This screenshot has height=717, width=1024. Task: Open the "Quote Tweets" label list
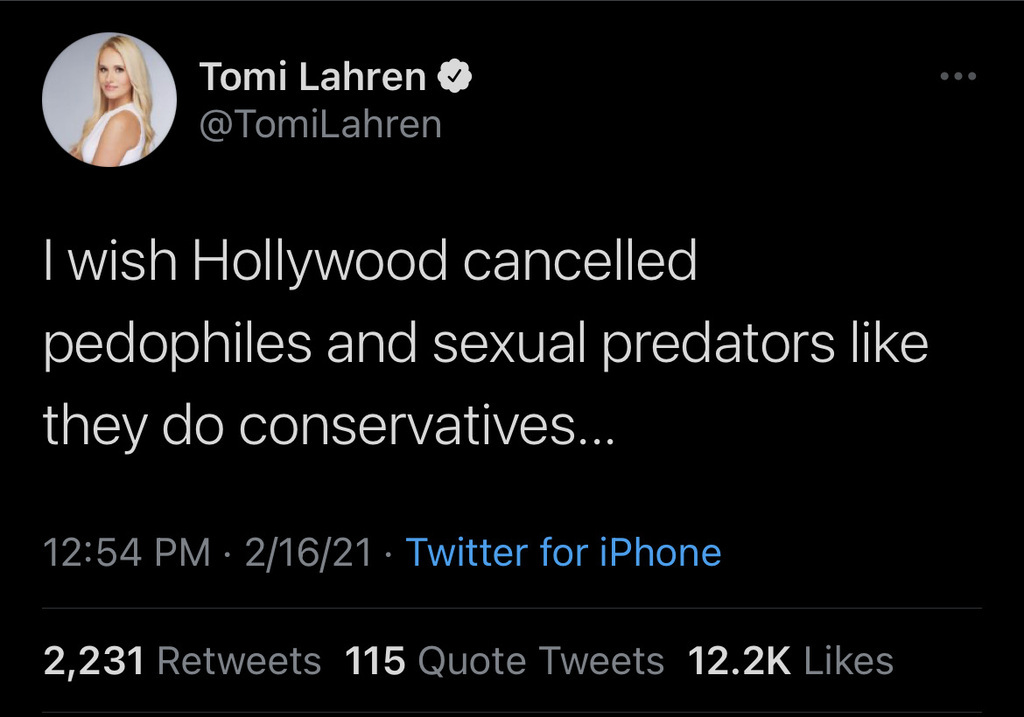[x=540, y=660]
